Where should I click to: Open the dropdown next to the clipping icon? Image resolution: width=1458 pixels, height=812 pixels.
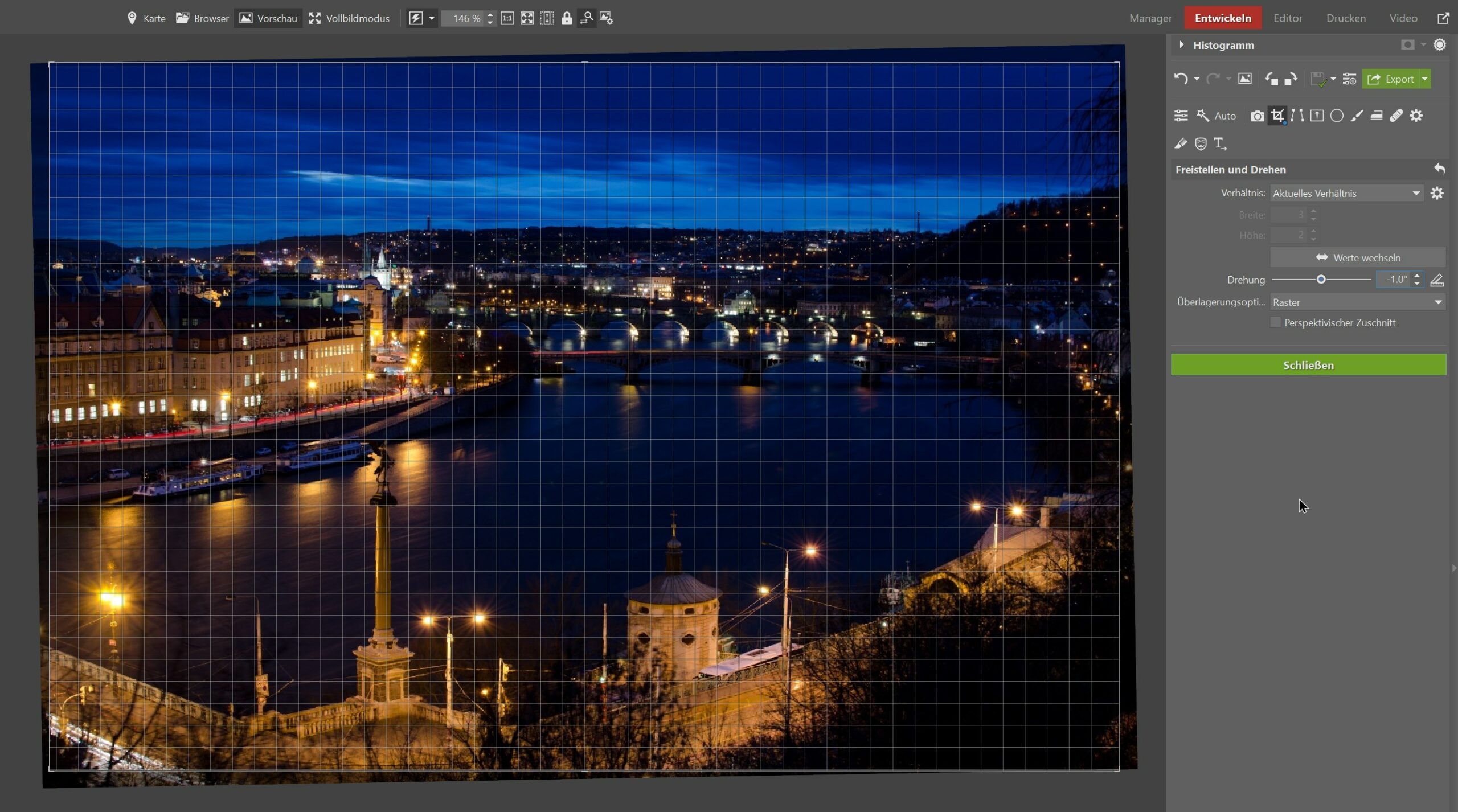(1423, 44)
